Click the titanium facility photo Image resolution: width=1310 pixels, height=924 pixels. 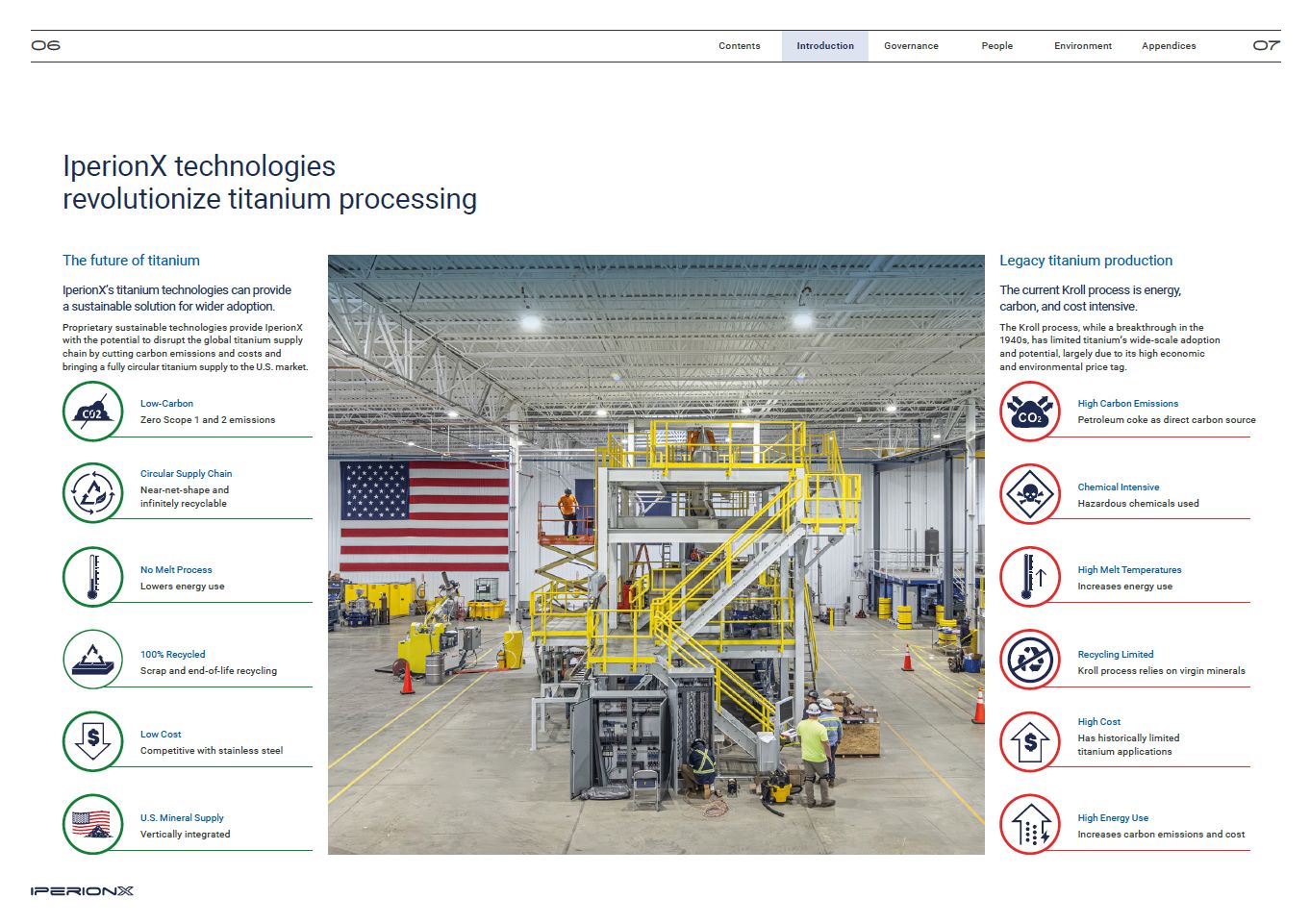tap(656, 555)
